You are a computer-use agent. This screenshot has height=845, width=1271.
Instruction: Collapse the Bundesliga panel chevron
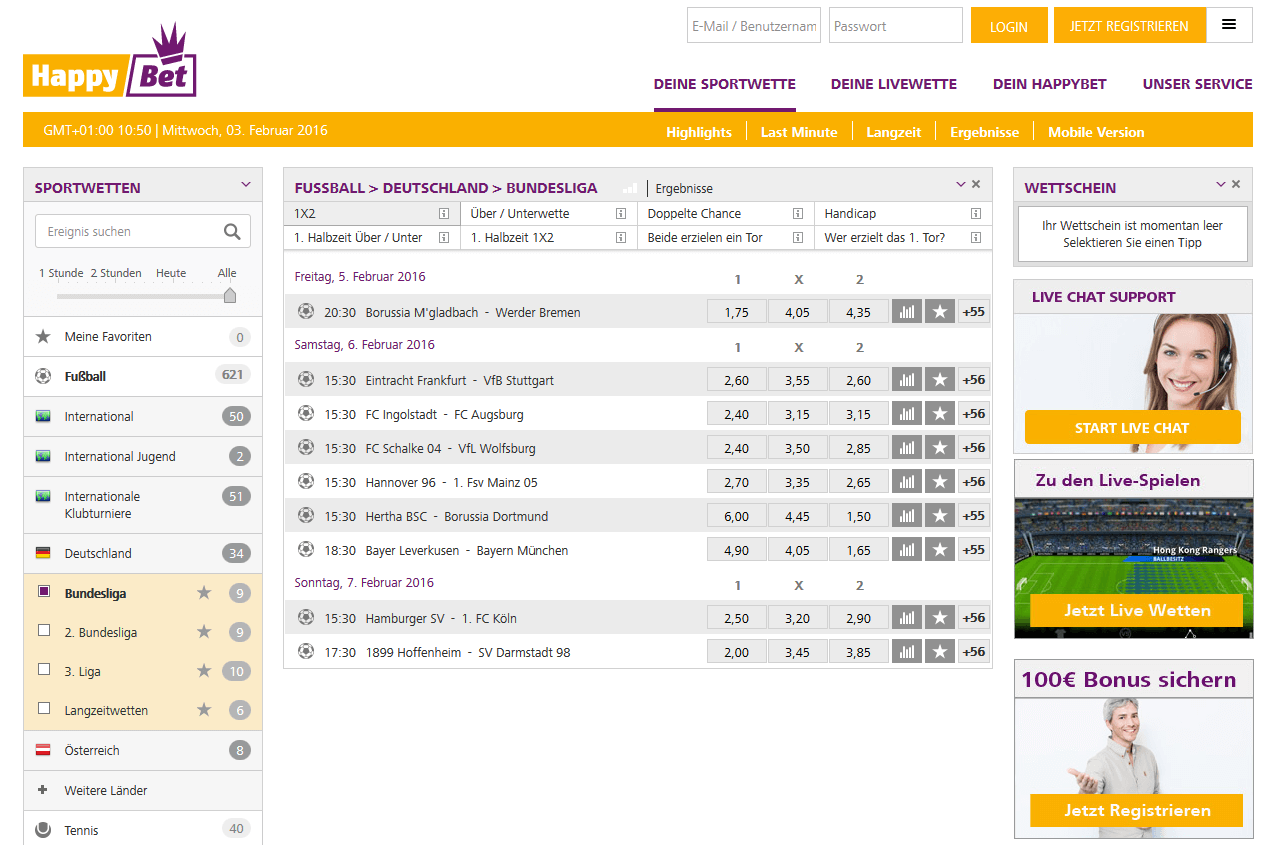[x=961, y=184]
